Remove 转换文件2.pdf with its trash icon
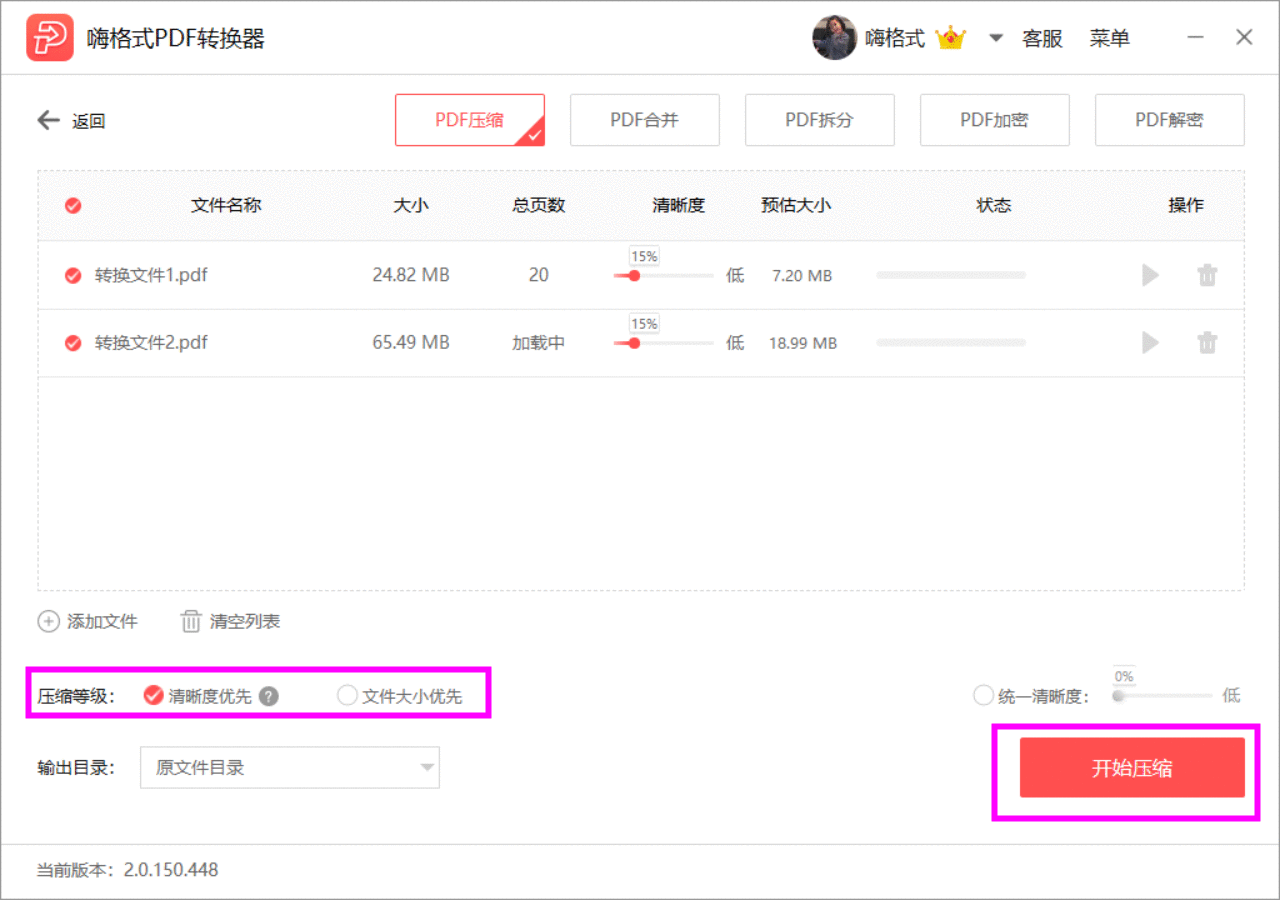 [1207, 342]
